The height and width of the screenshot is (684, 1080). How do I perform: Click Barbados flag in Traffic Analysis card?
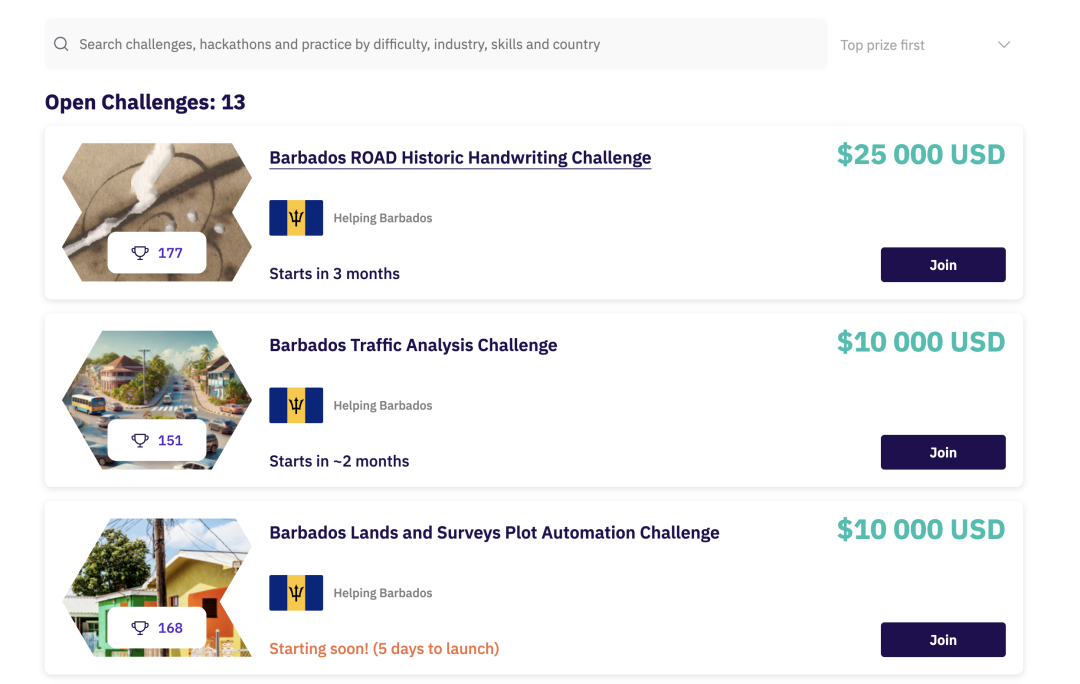[x=296, y=405]
